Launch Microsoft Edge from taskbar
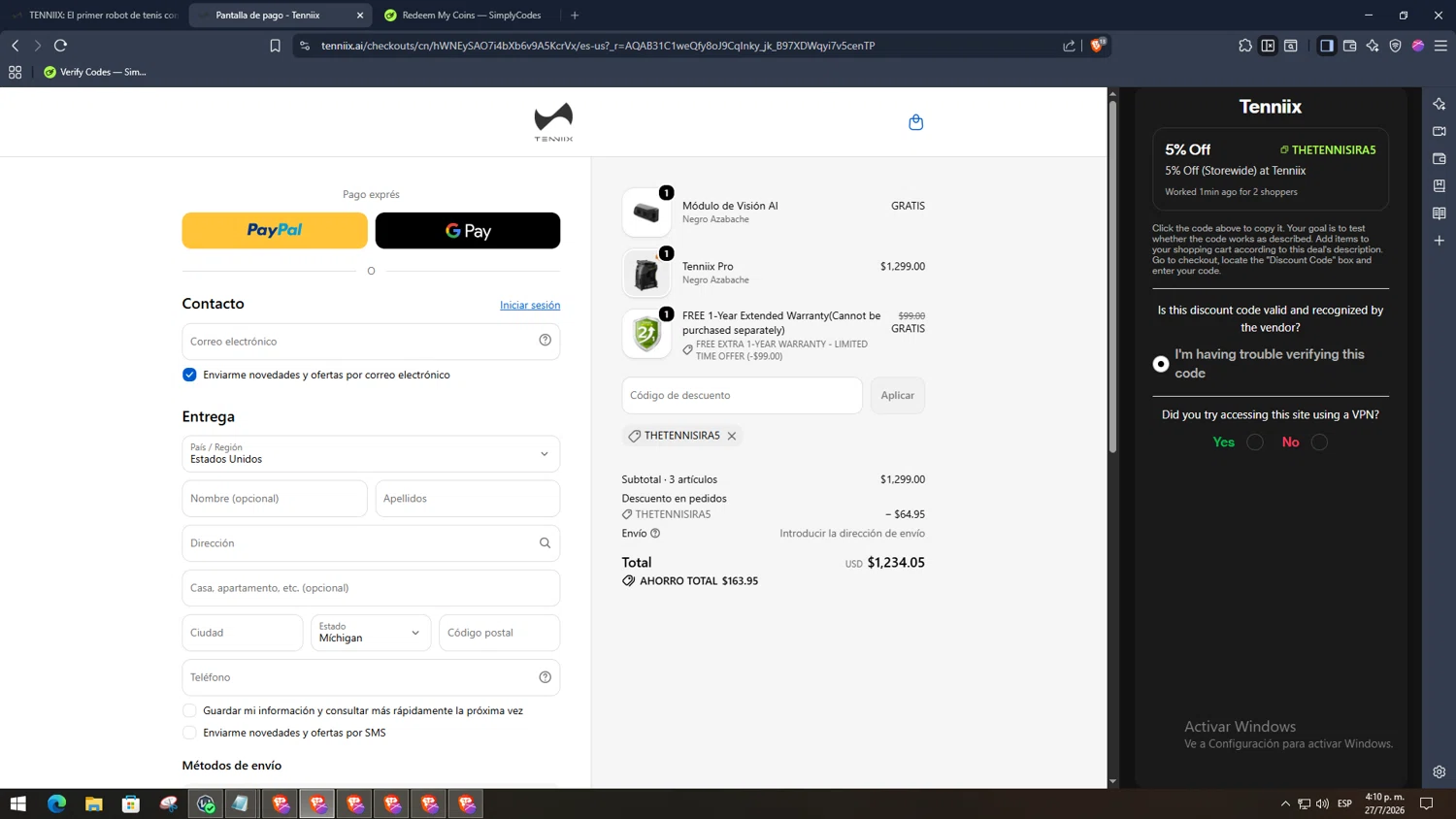This screenshot has width=1456, height=819. tap(56, 803)
